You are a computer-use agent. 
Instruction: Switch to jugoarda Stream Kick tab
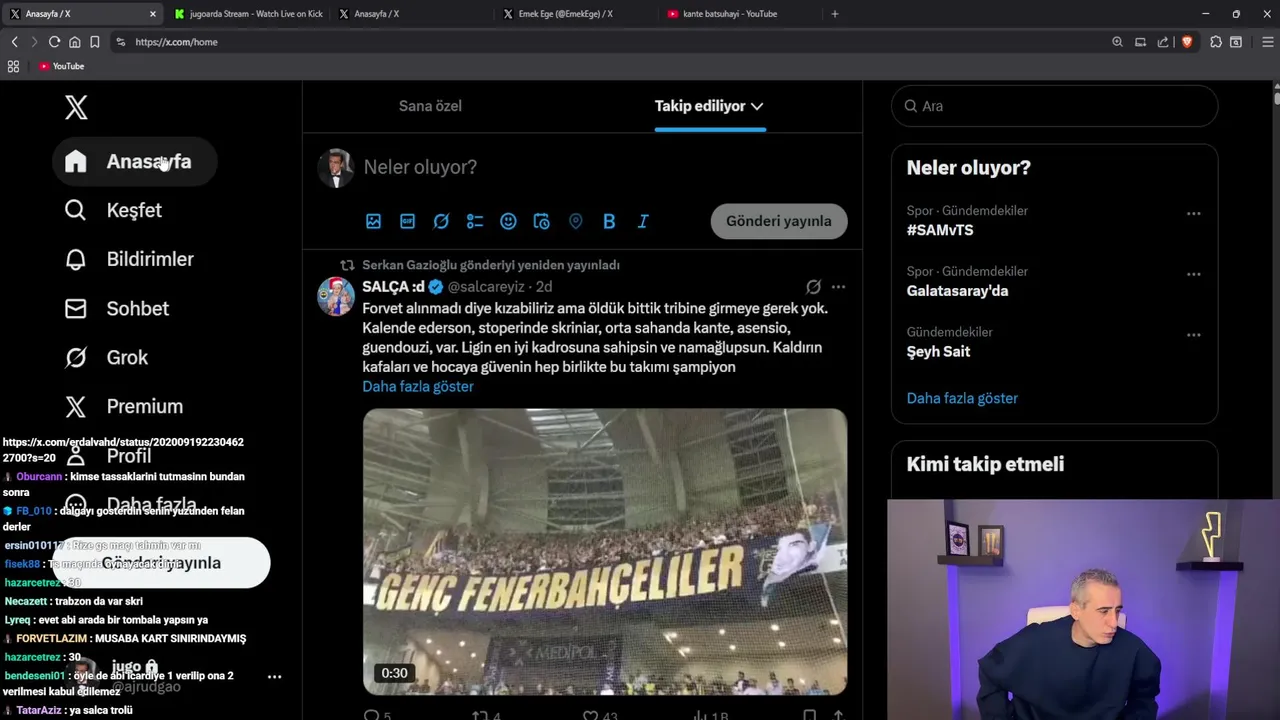[x=247, y=14]
